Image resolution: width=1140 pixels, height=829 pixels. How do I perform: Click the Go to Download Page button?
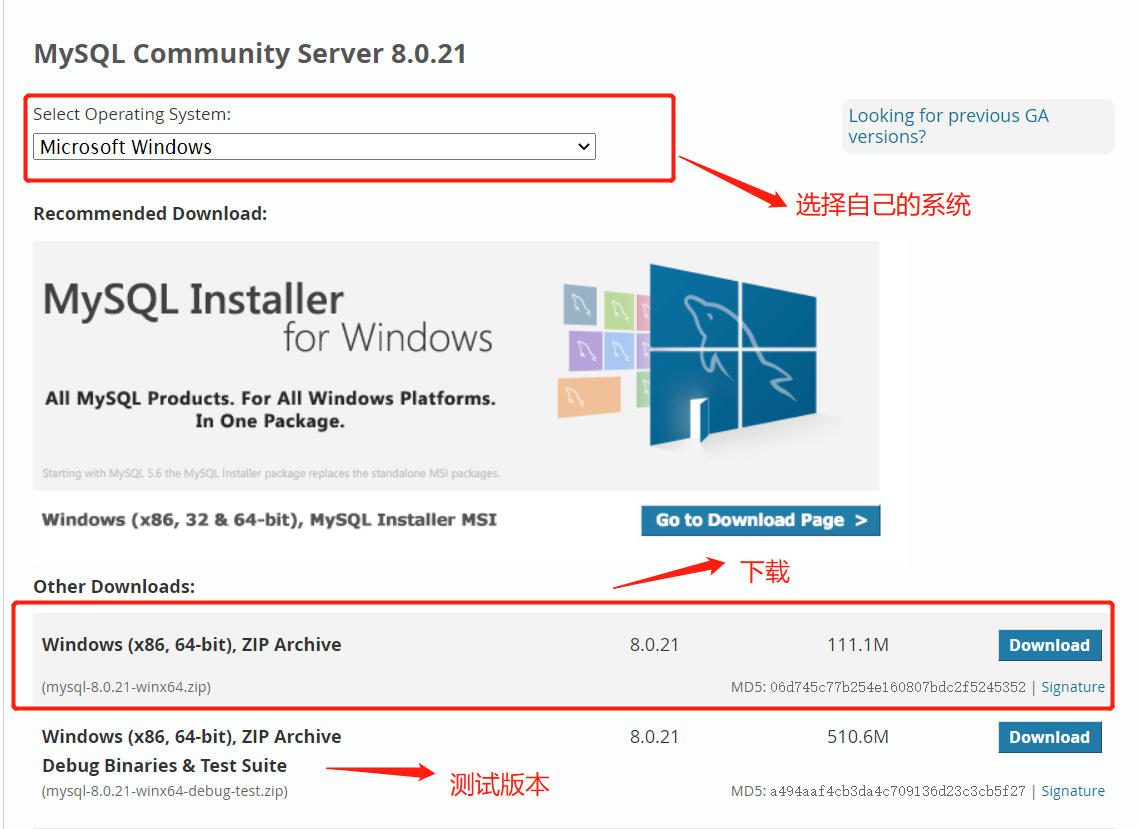(x=760, y=521)
